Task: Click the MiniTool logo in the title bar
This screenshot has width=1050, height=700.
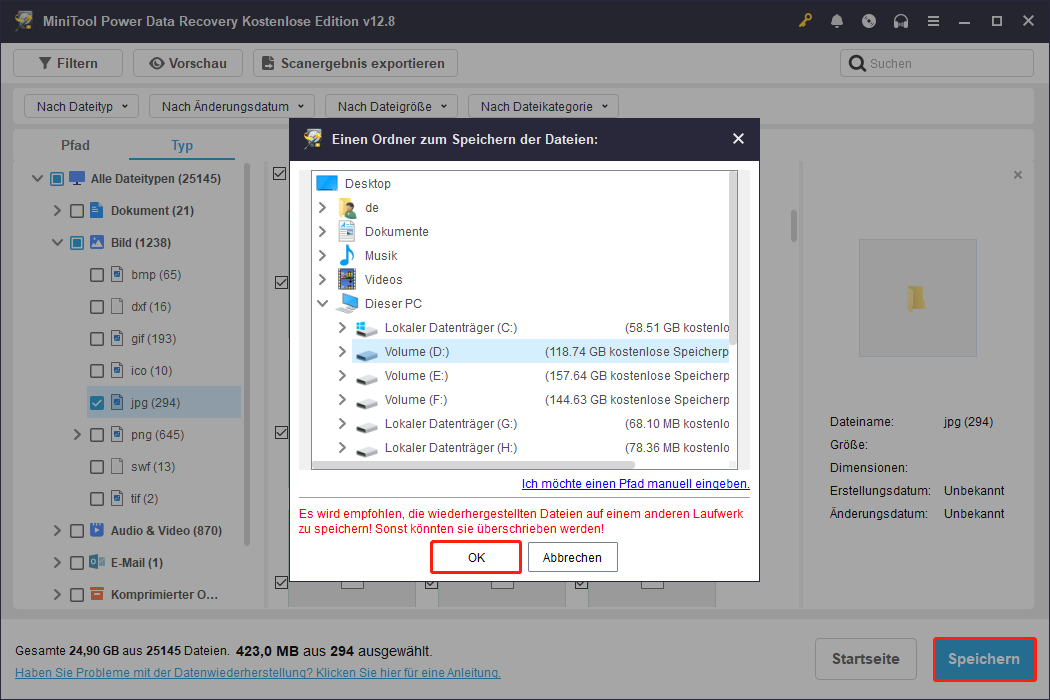Action: 22,20
